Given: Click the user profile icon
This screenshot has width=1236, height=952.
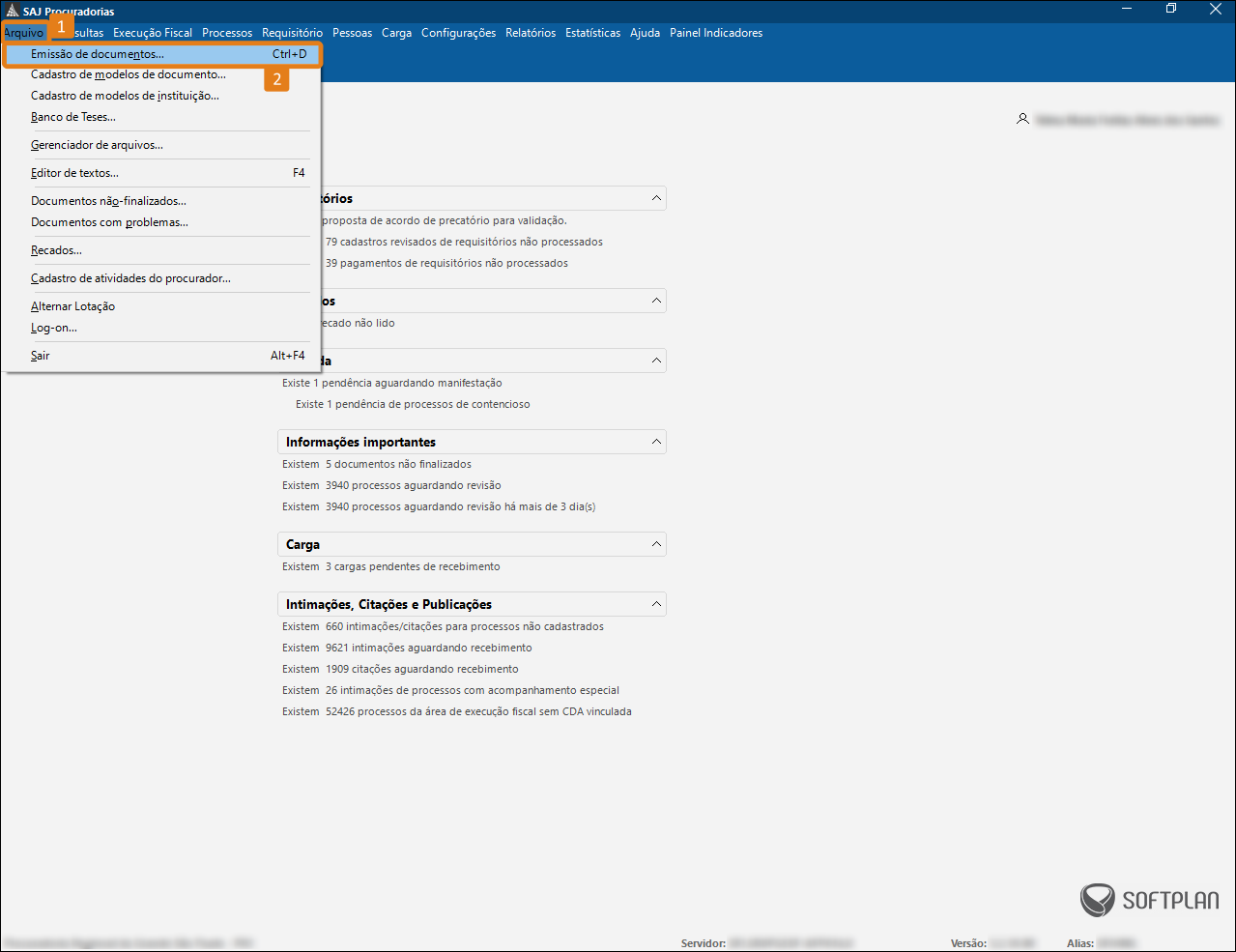Looking at the screenshot, I should (x=1022, y=119).
